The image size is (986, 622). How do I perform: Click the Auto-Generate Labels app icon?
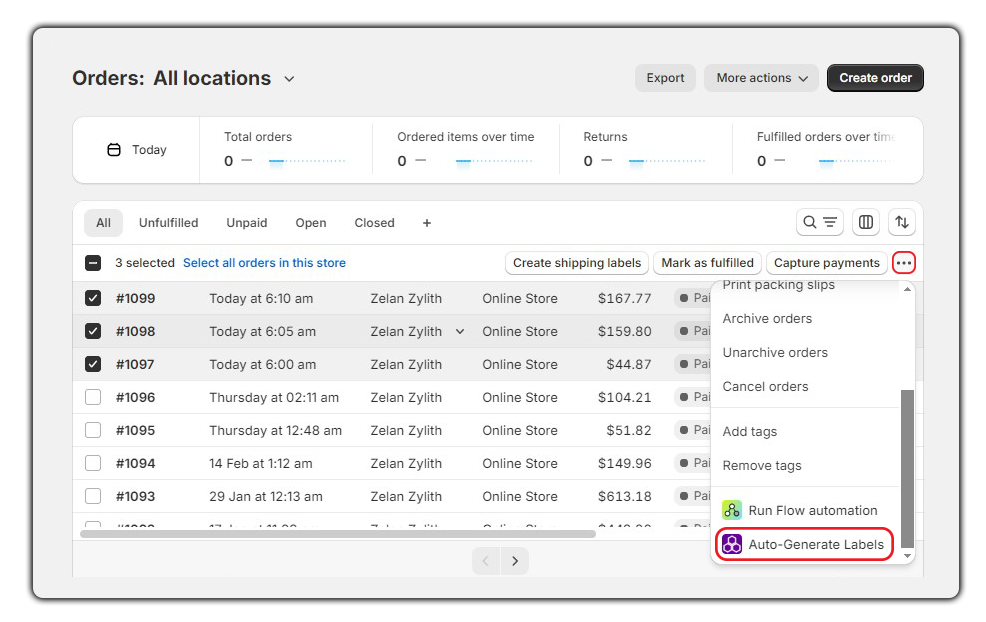click(x=732, y=544)
